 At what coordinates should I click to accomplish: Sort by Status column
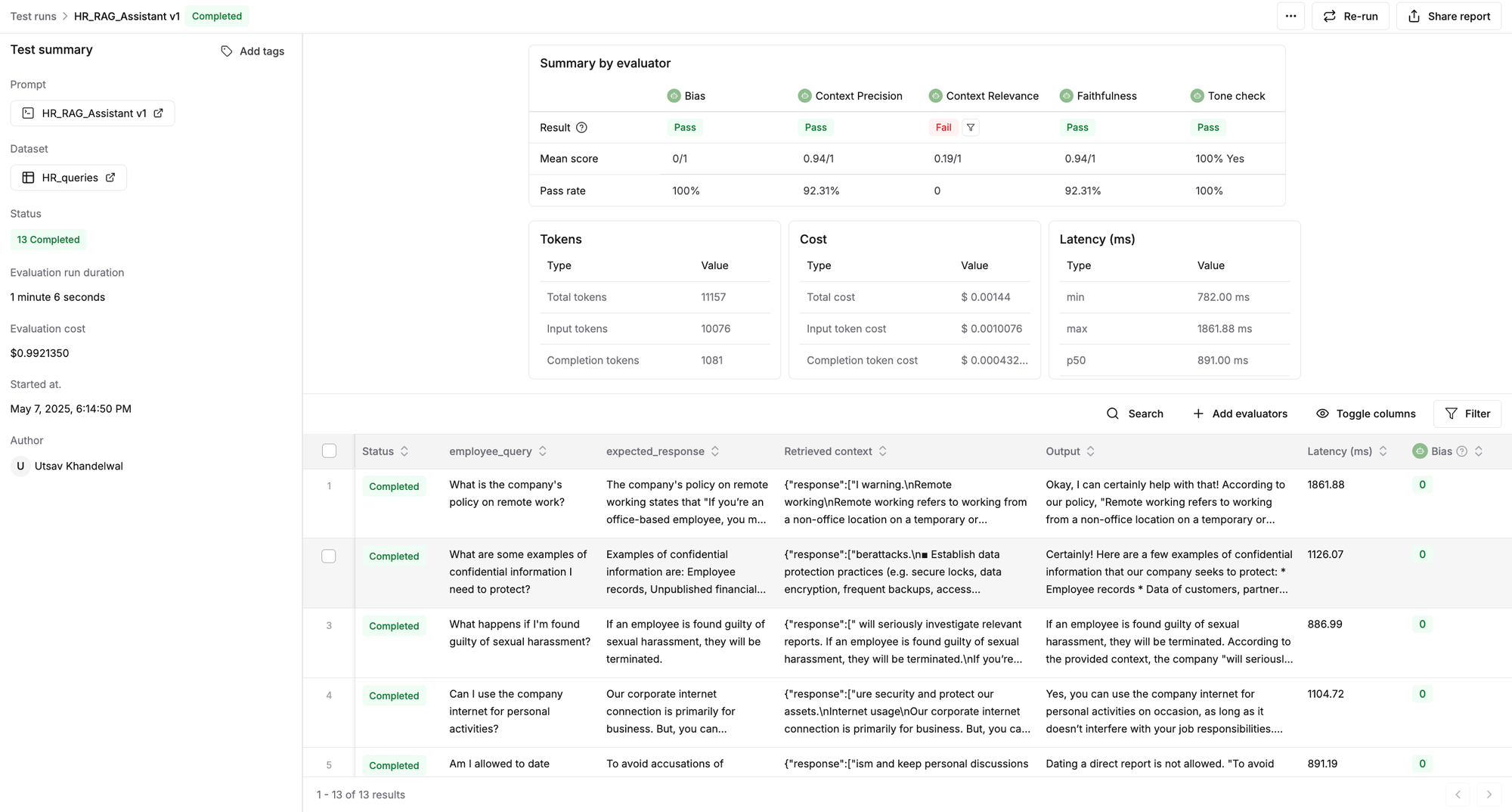(404, 451)
